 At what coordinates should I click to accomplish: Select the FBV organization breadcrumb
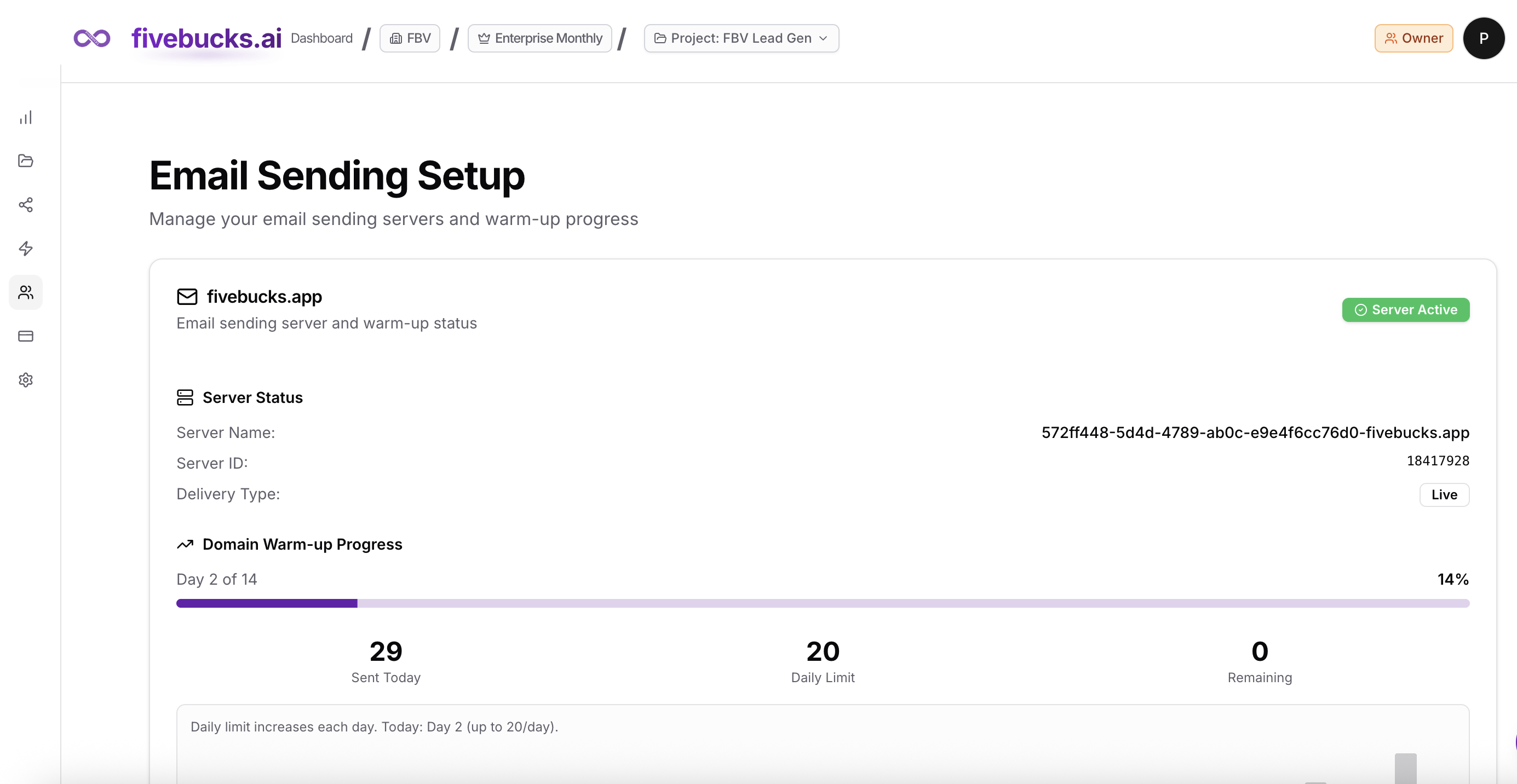point(410,38)
